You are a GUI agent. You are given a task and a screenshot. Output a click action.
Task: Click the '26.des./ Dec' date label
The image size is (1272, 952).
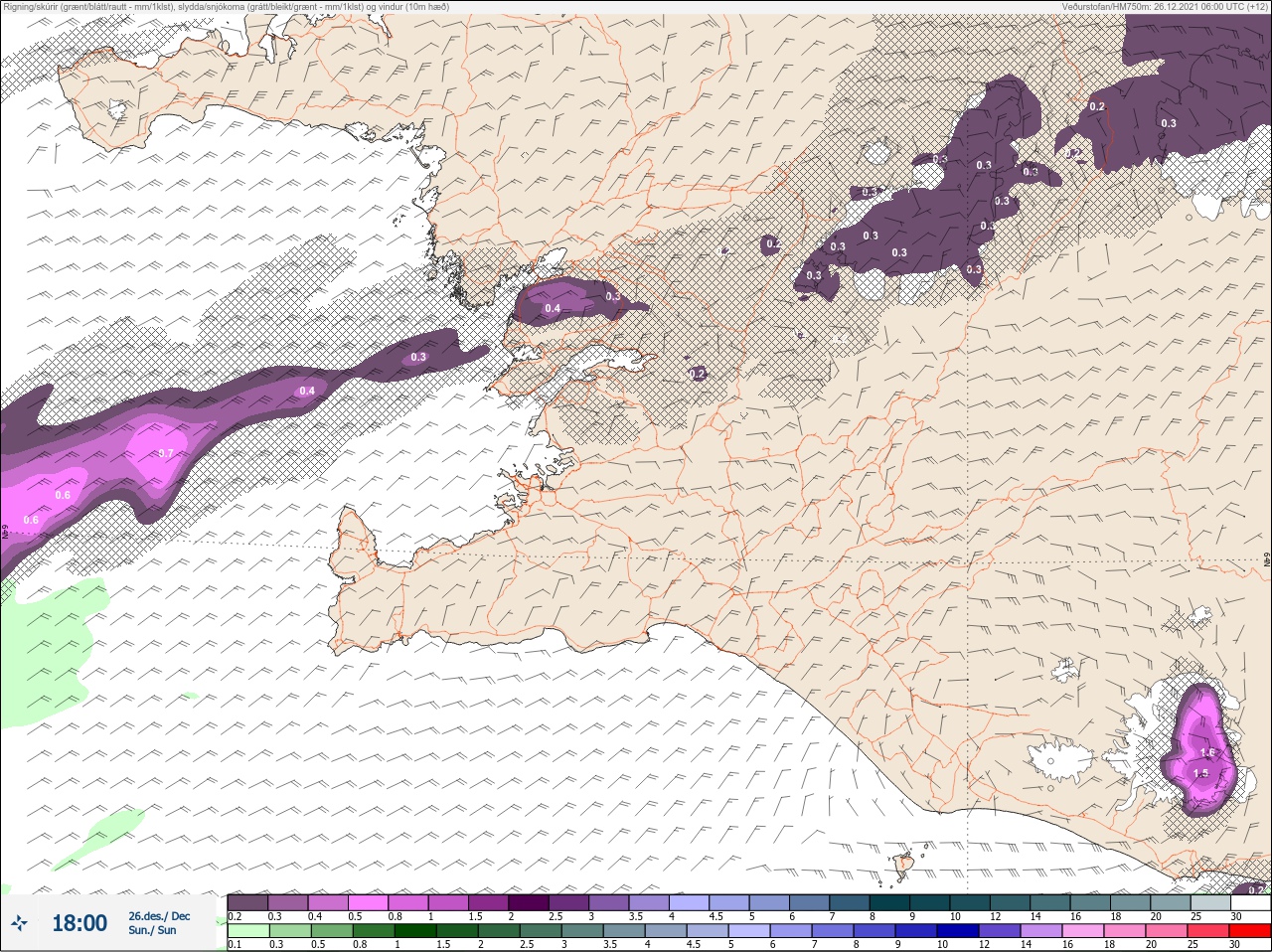(159, 916)
